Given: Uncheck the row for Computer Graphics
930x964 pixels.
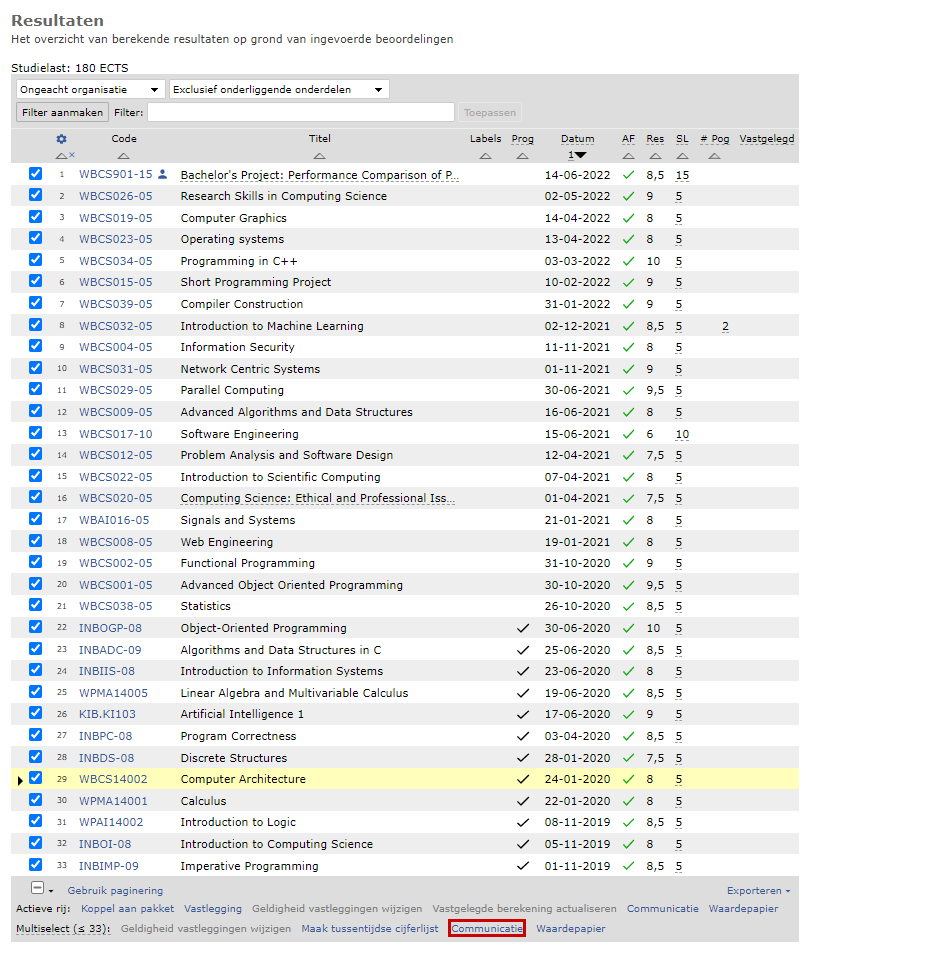Looking at the screenshot, I should 35,217.
